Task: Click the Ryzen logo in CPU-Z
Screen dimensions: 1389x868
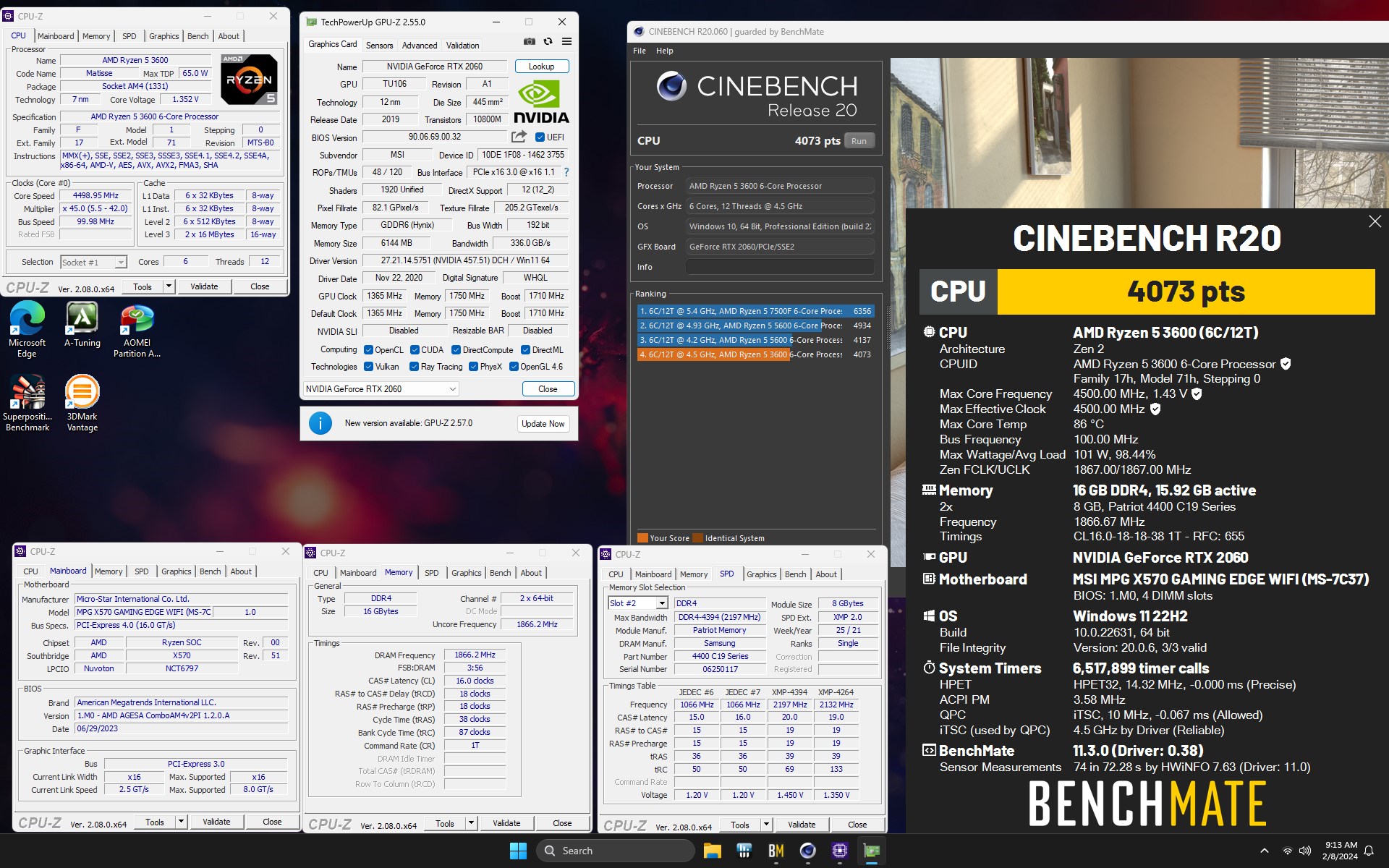Action: 249,80
